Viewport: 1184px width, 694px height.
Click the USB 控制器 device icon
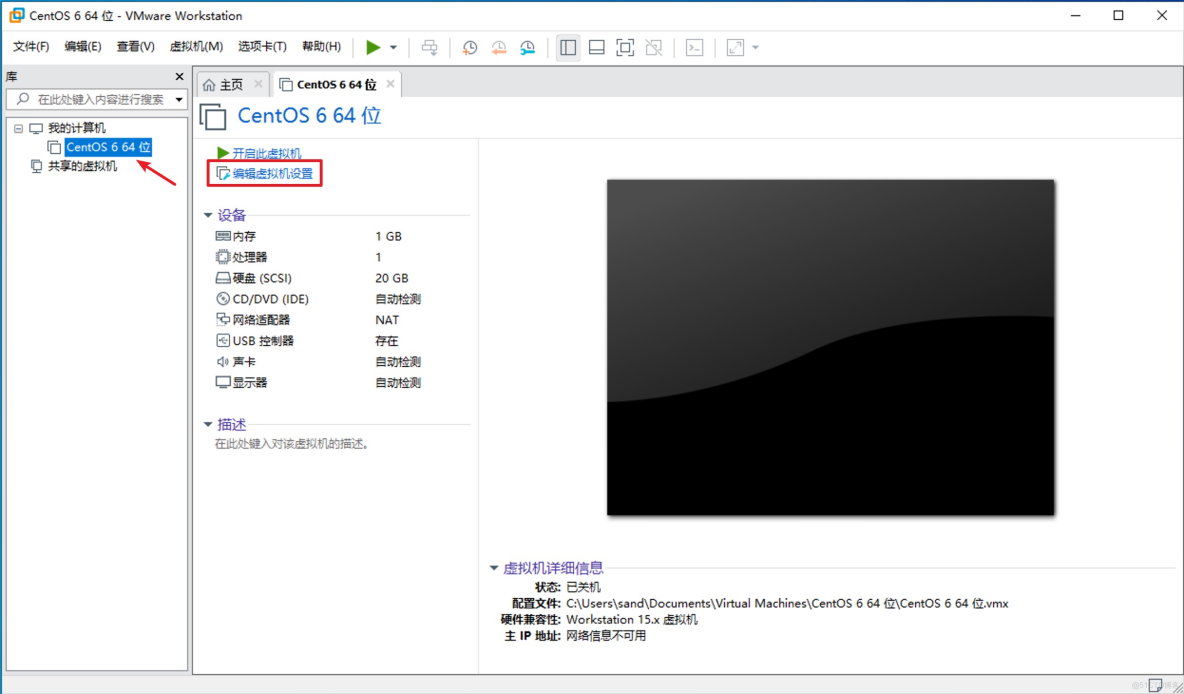(223, 341)
